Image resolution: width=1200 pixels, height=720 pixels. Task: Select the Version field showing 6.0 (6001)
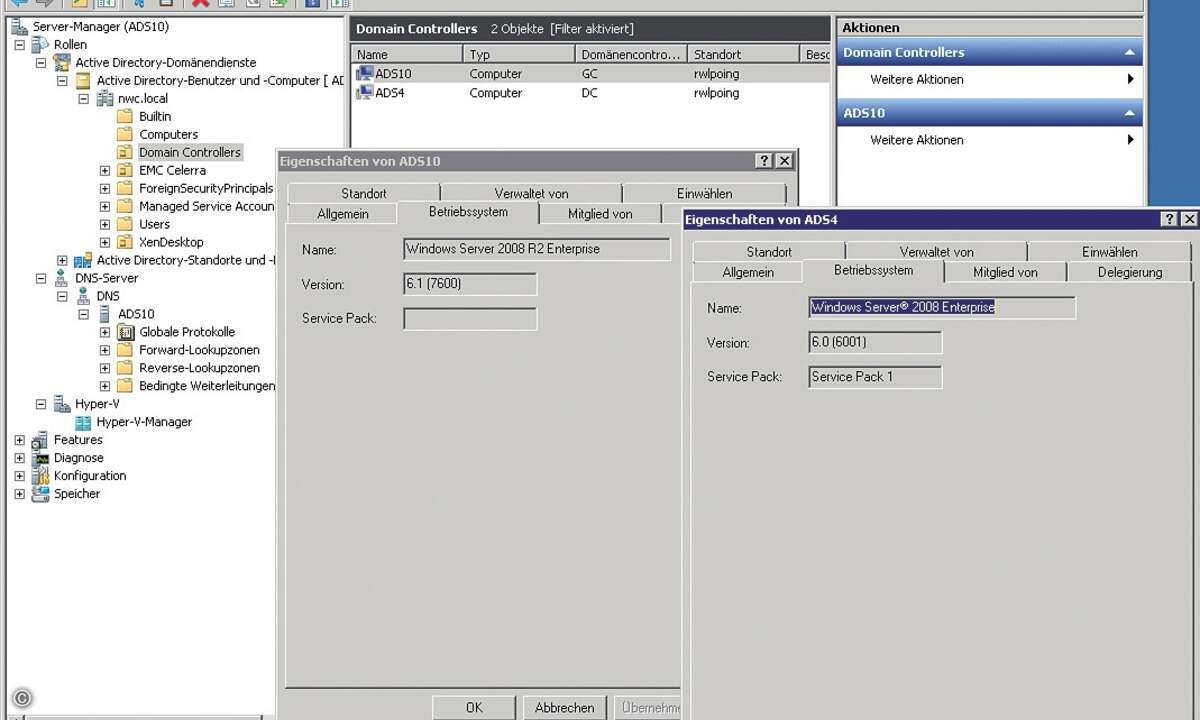pos(874,342)
